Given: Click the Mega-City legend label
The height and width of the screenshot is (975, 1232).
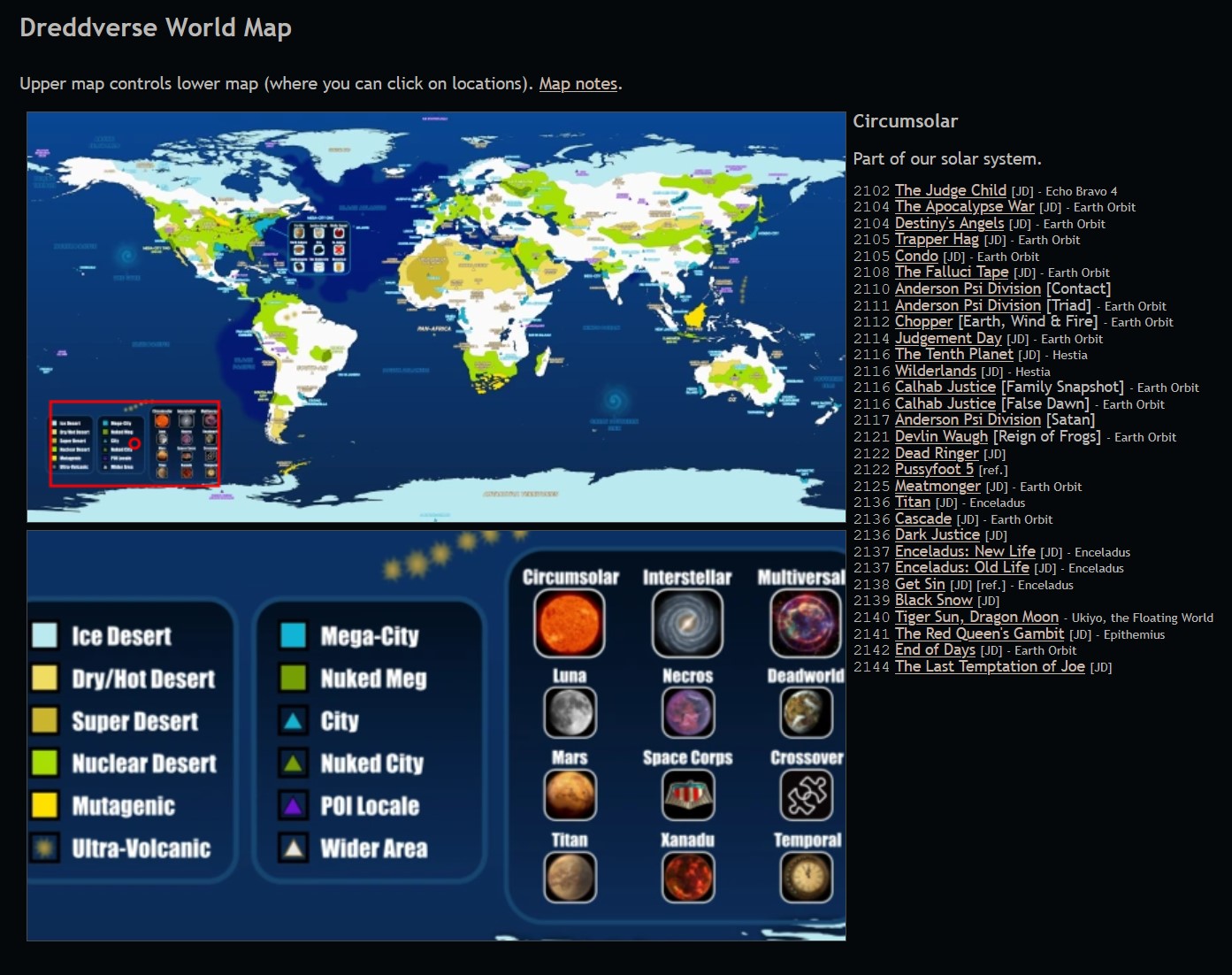Looking at the screenshot, I should [370, 636].
